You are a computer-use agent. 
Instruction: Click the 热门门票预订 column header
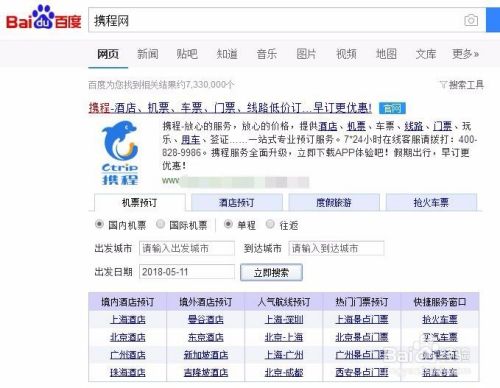(362, 302)
